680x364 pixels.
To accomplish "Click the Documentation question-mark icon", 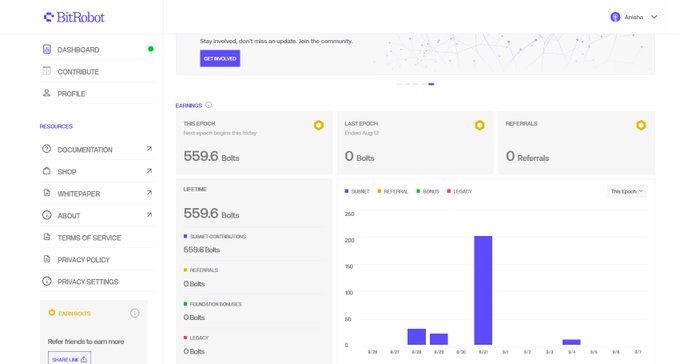I will click(x=47, y=149).
